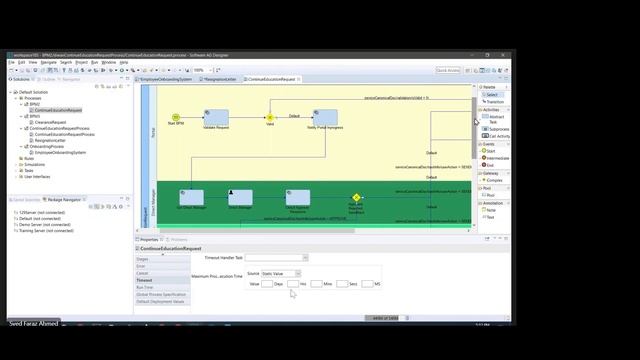Choose the Abstract Task activity tool

pyautogui.click(x=493, y=119)
